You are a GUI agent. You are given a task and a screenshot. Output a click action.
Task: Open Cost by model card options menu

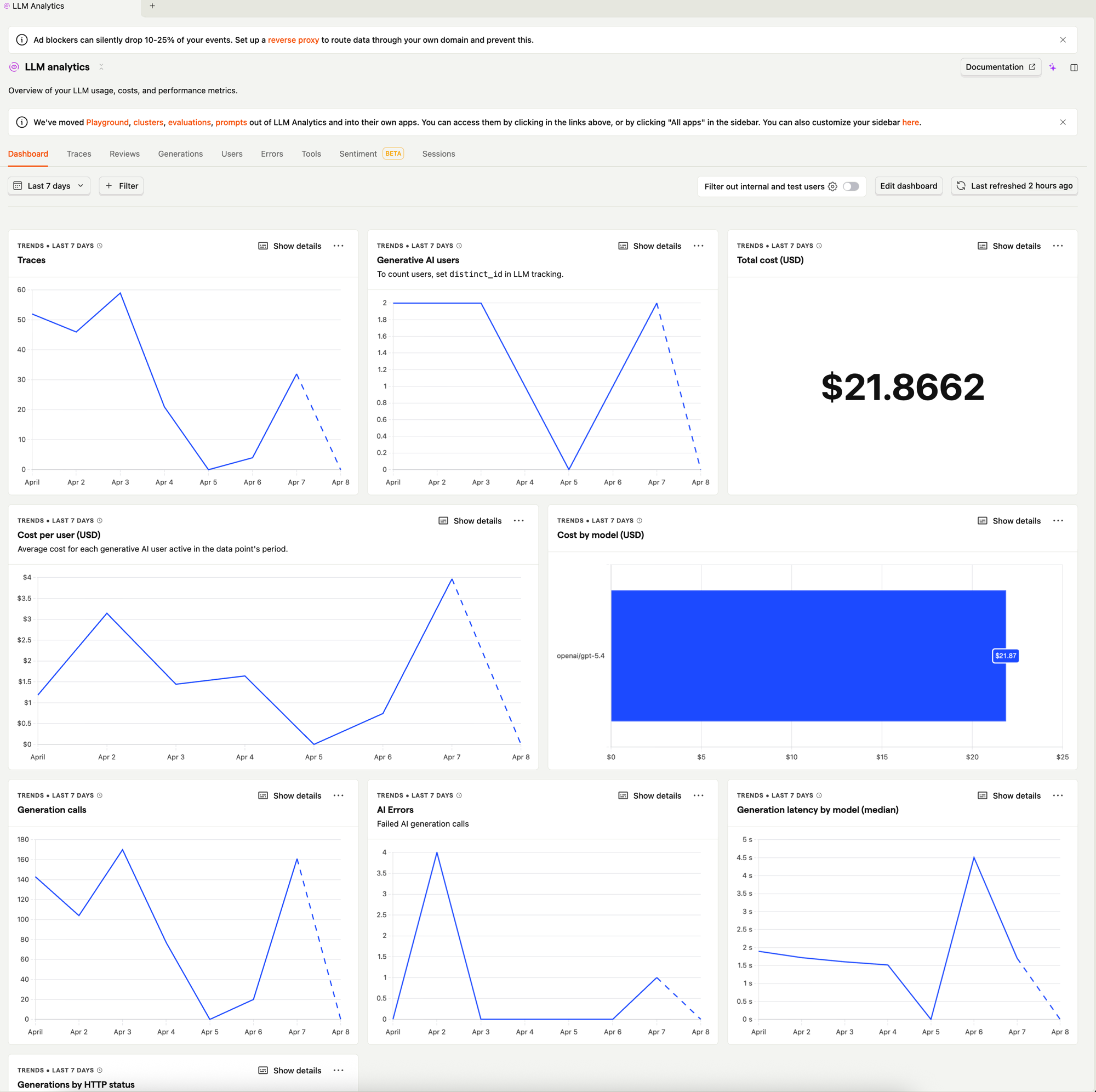(1058, 520)
